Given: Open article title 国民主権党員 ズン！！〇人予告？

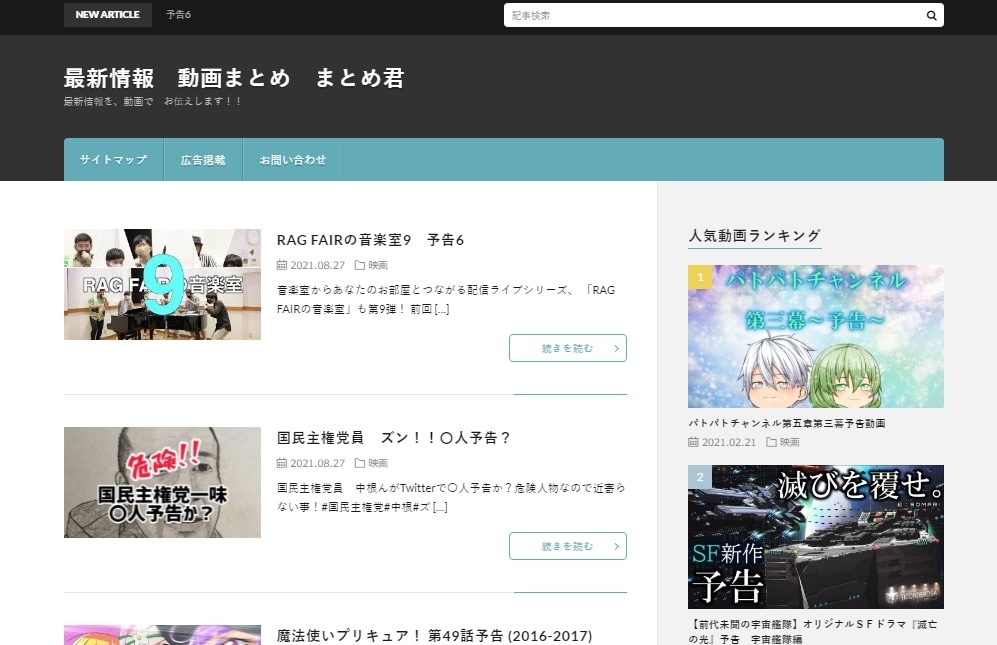Looking at the screenshot, I should tap(394, 438).
